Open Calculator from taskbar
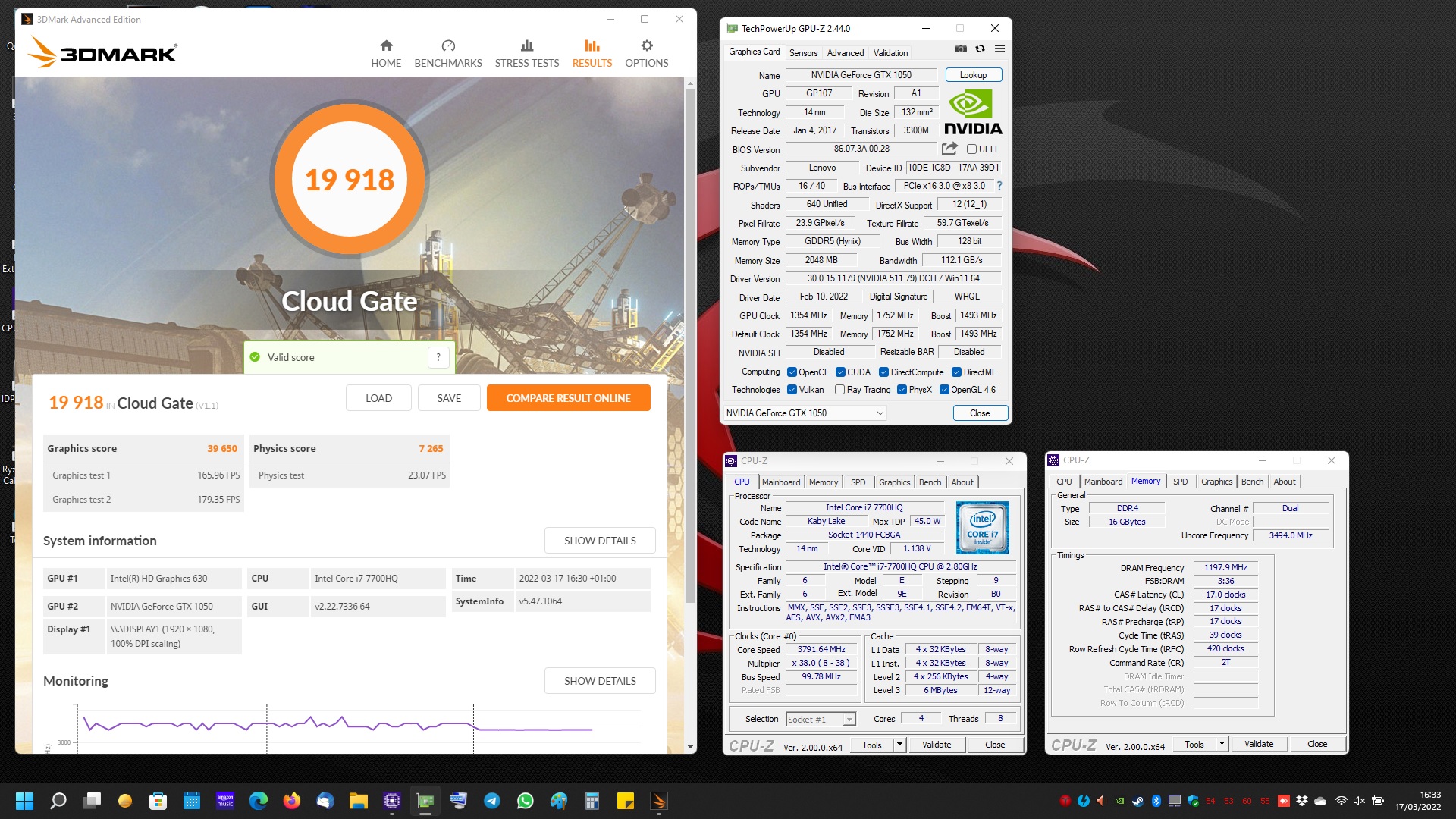 (592, 801)
